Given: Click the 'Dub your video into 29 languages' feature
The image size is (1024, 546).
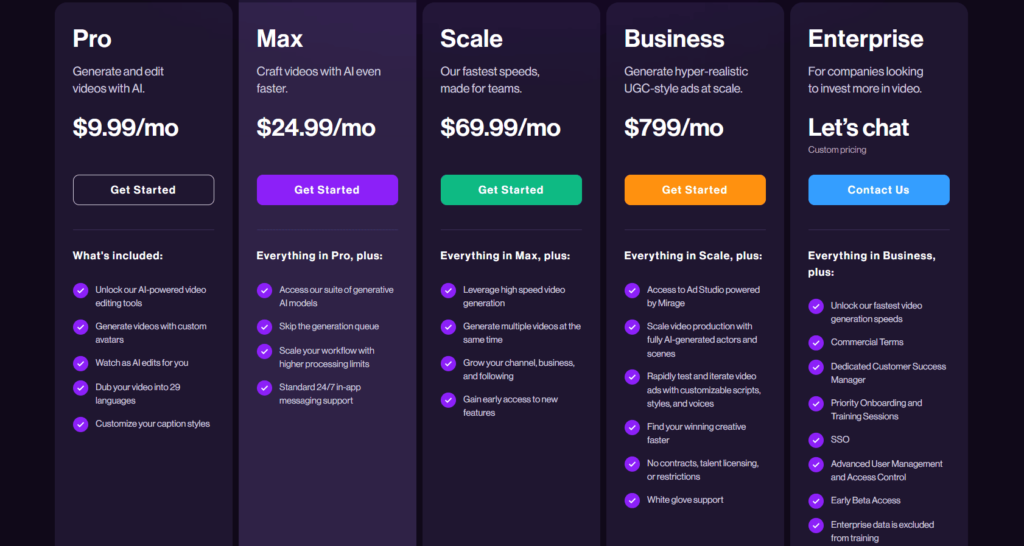Looking at the screenshot, I should [138, 394].
